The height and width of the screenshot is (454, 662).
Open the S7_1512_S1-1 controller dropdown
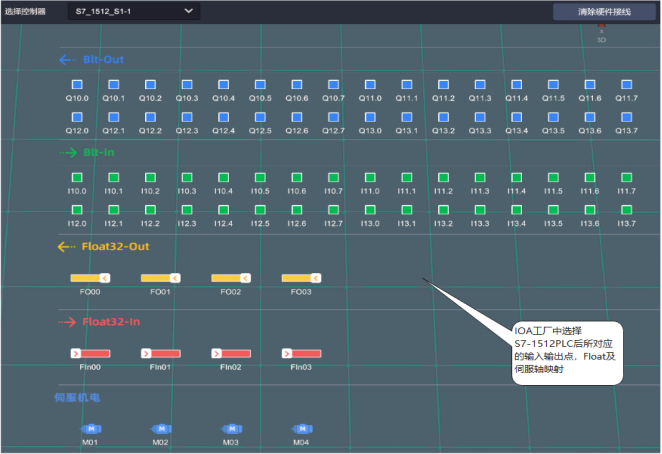coord(134,11)
